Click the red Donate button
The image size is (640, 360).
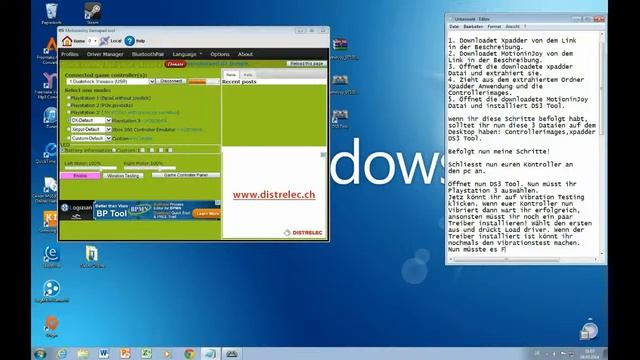point(176,64)
